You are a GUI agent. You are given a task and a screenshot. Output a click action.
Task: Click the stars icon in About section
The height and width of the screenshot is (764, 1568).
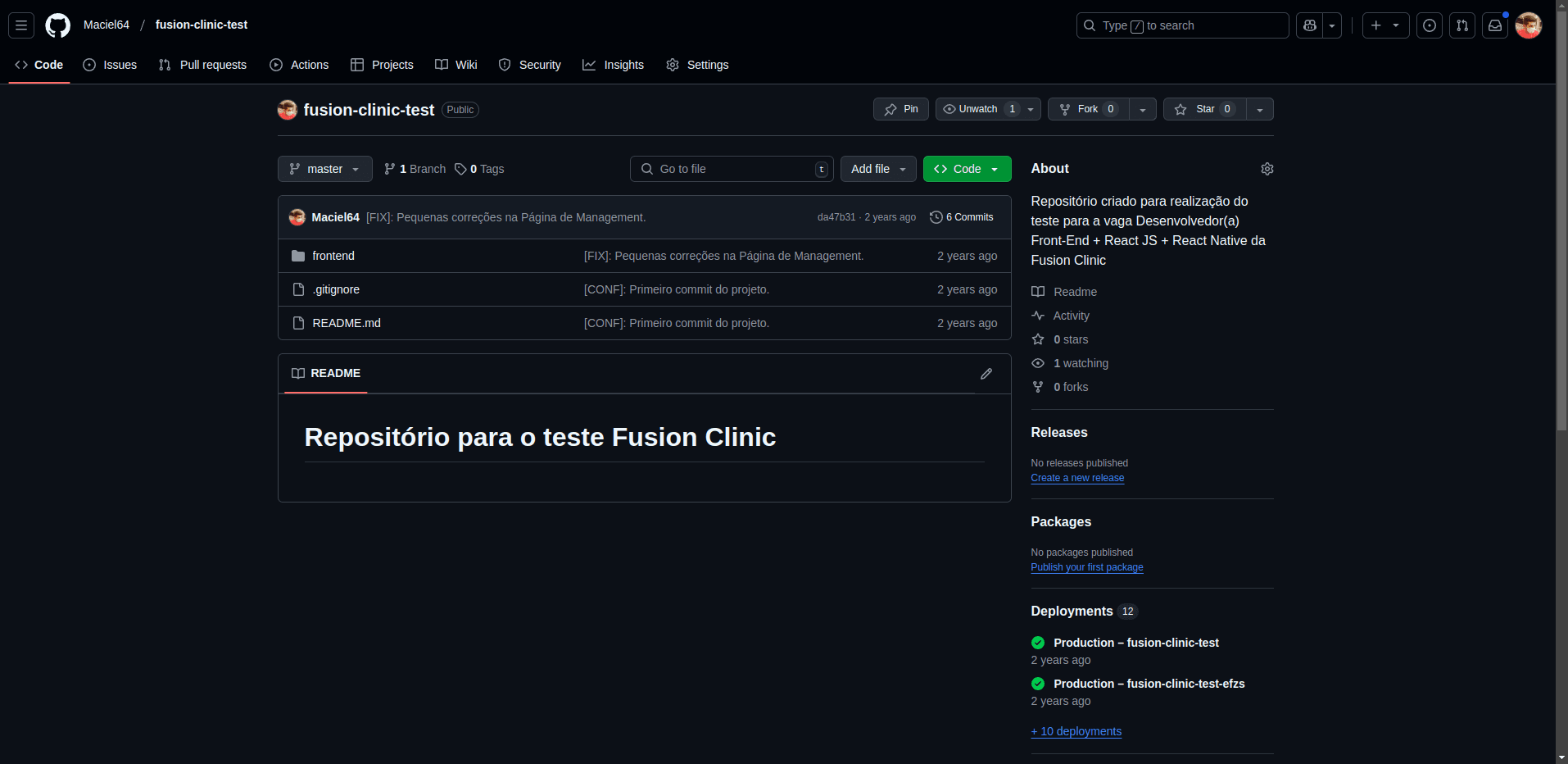point(1038,339)
